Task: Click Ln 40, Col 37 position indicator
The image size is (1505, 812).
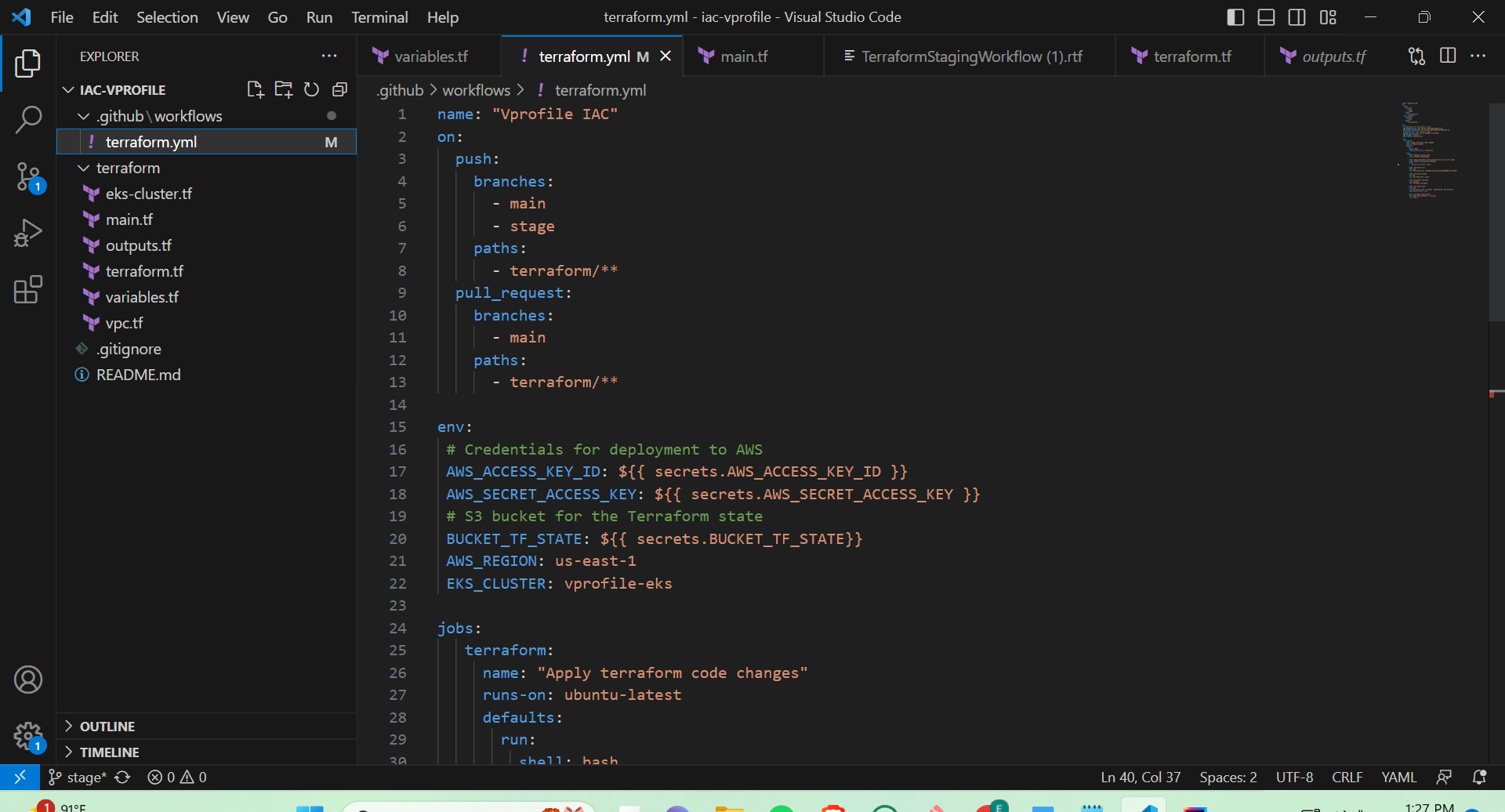Action: coord(1141,777)
